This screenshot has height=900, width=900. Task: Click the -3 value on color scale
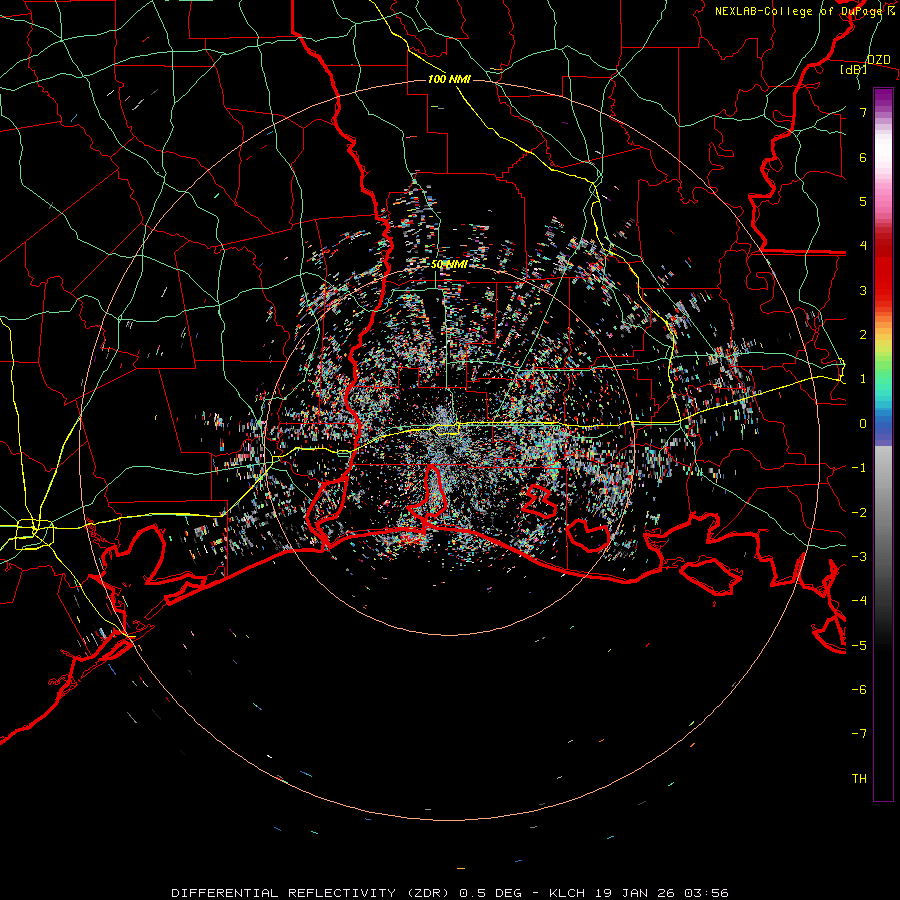[859, 557]
